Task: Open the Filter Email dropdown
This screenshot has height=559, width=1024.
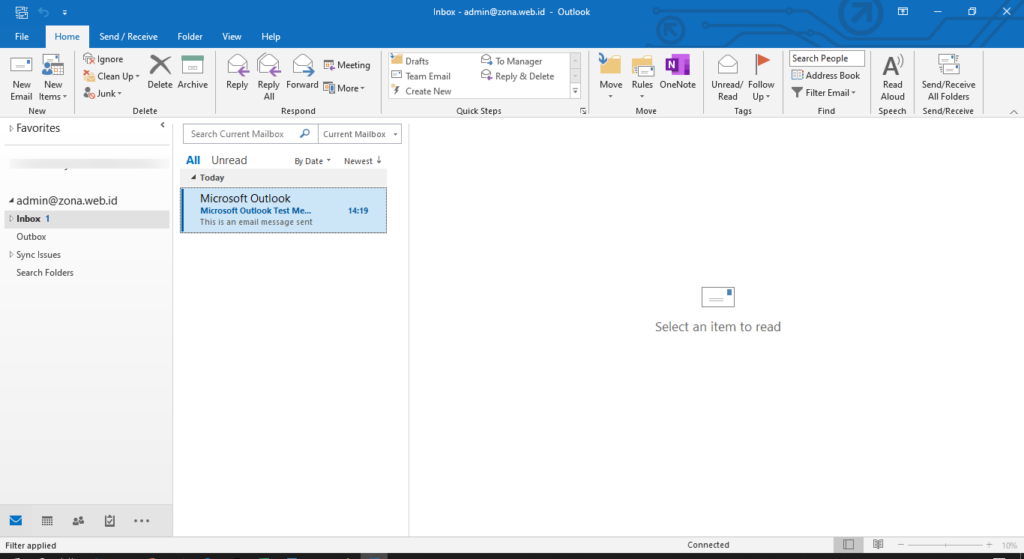Action: pos(824,93)
